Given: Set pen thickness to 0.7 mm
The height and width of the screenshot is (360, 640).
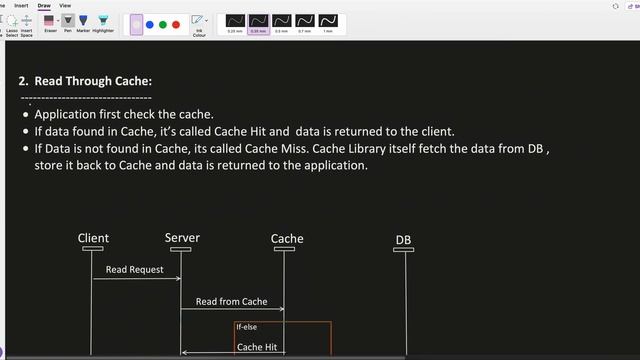Looking at the screenshot, I should tap(305, 24).
